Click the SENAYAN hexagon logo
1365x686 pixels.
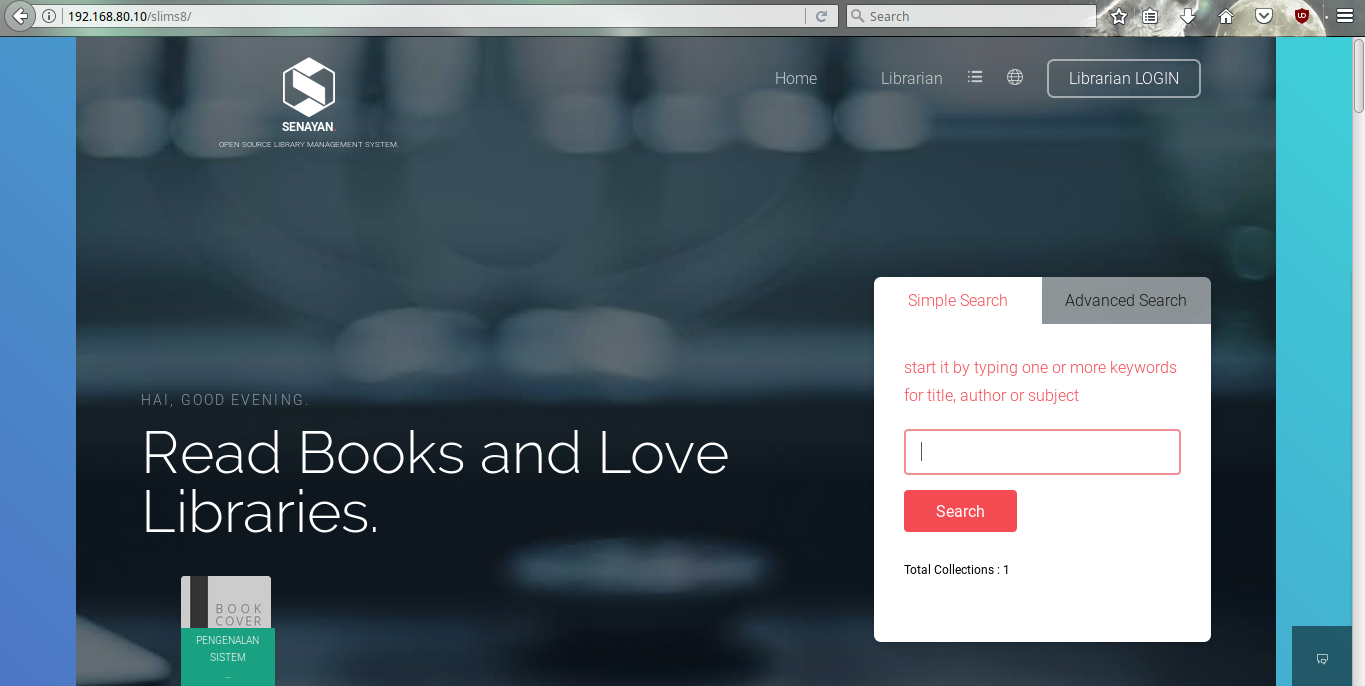308,86
